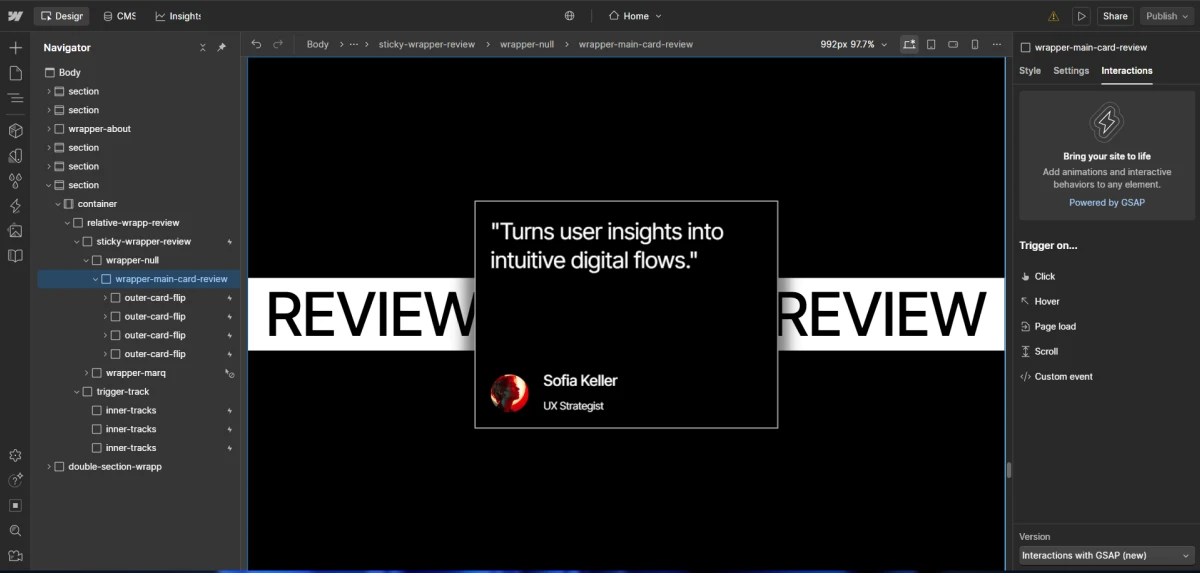Pin the Navigator panel

tap(222, 48)
